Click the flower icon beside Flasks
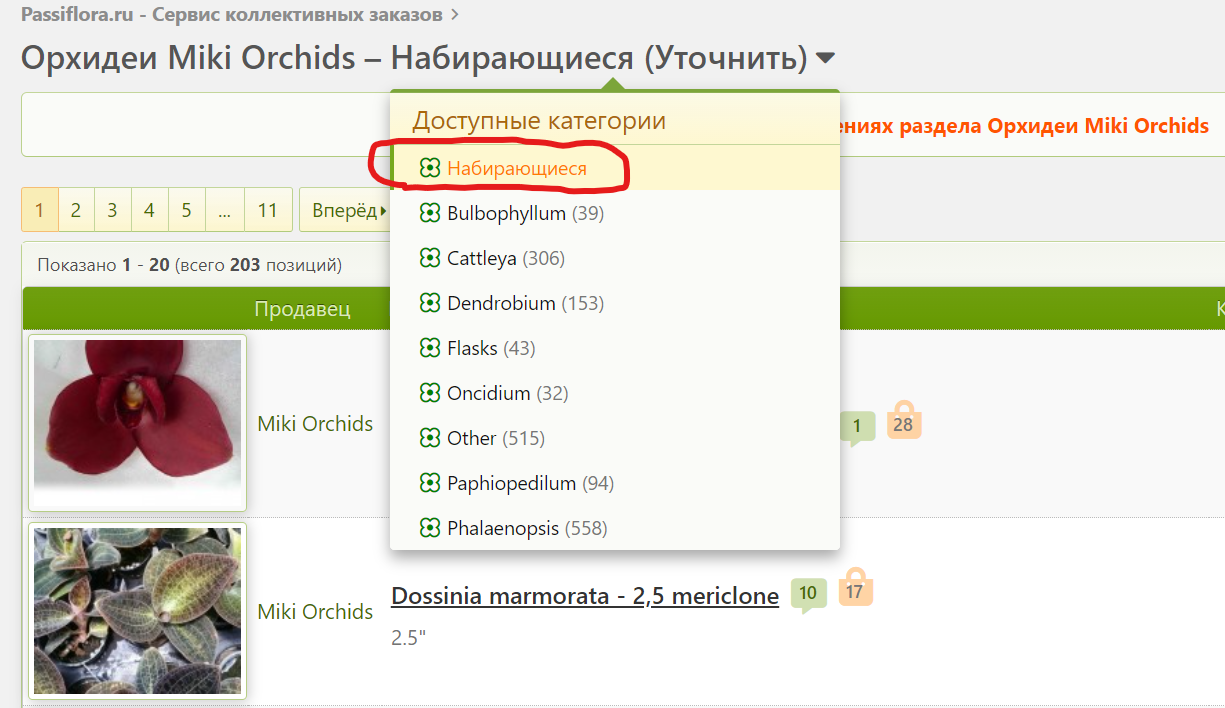This screenshot has height=708, width=1225. [x=430, y=348]
